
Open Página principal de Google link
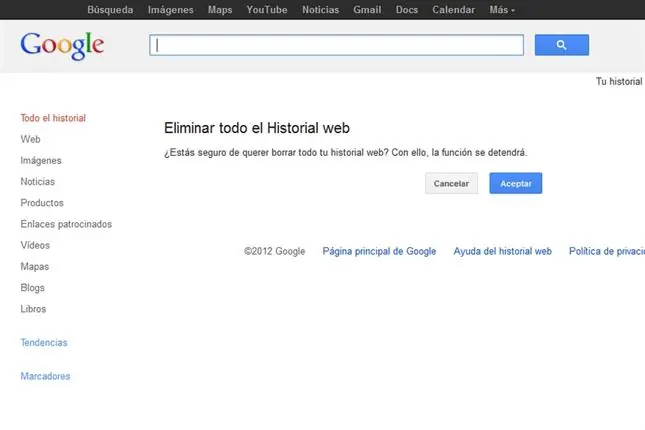[x=379, y=251]
